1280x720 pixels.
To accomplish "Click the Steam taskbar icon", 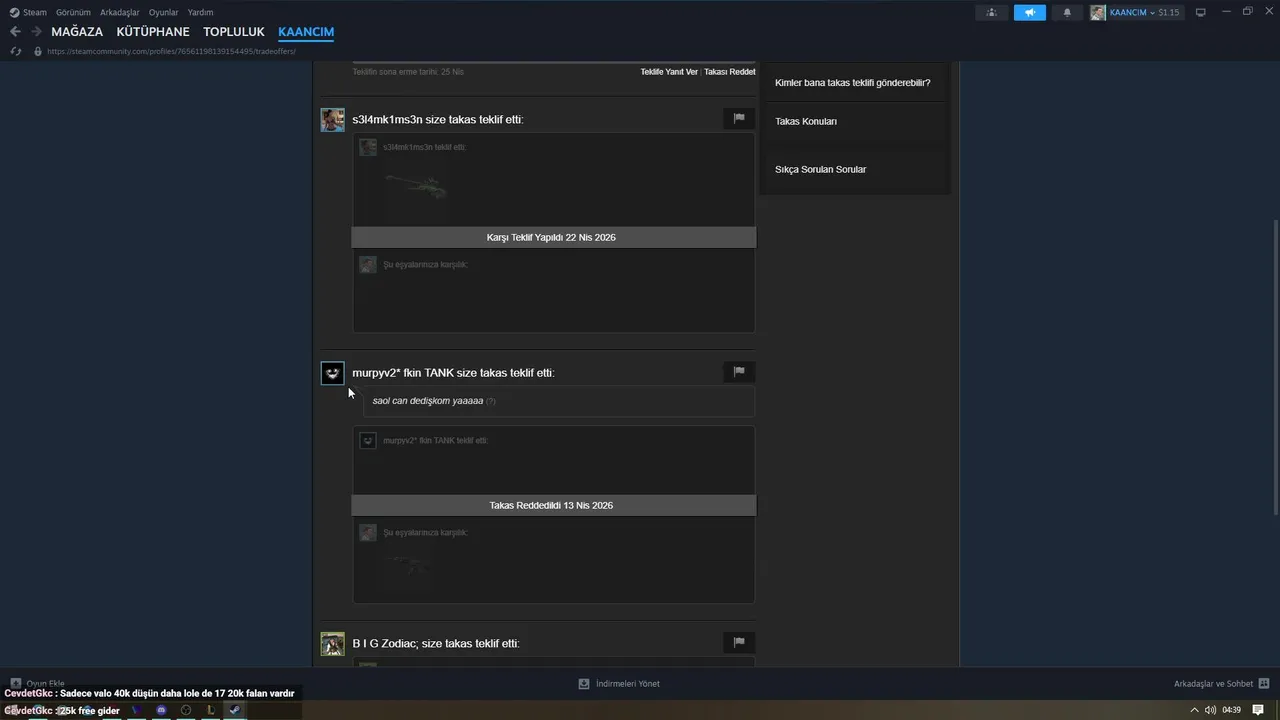I will click(234, 710).
